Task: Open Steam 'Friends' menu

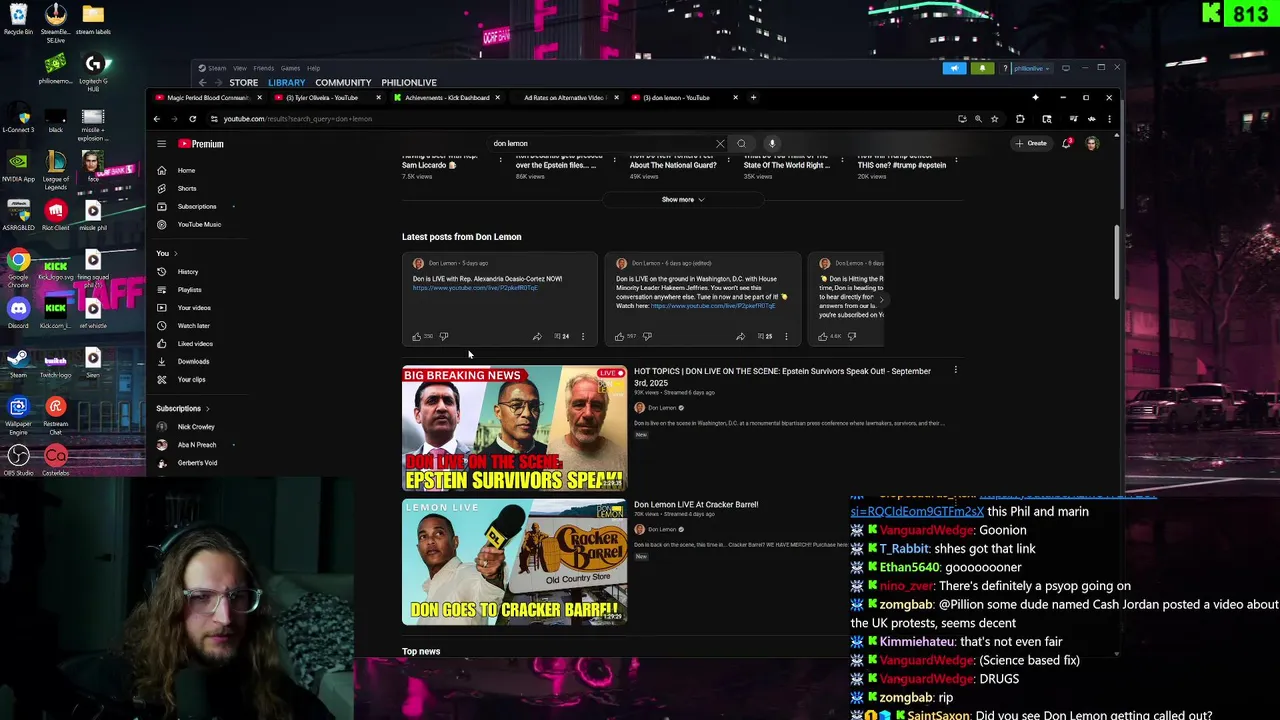Action: [263, 68]
